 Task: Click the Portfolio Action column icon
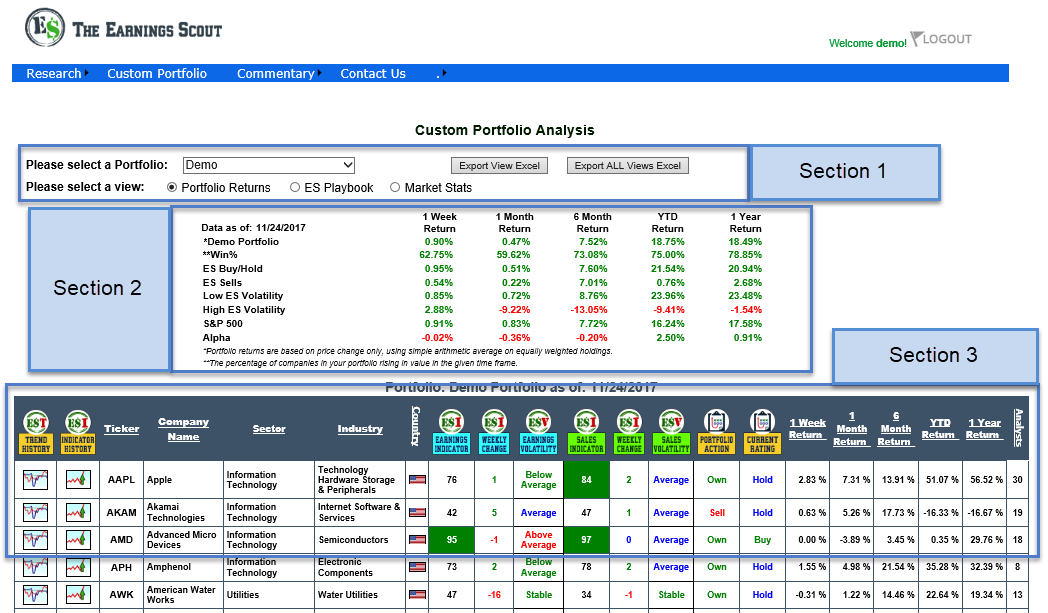coord(716,430)
